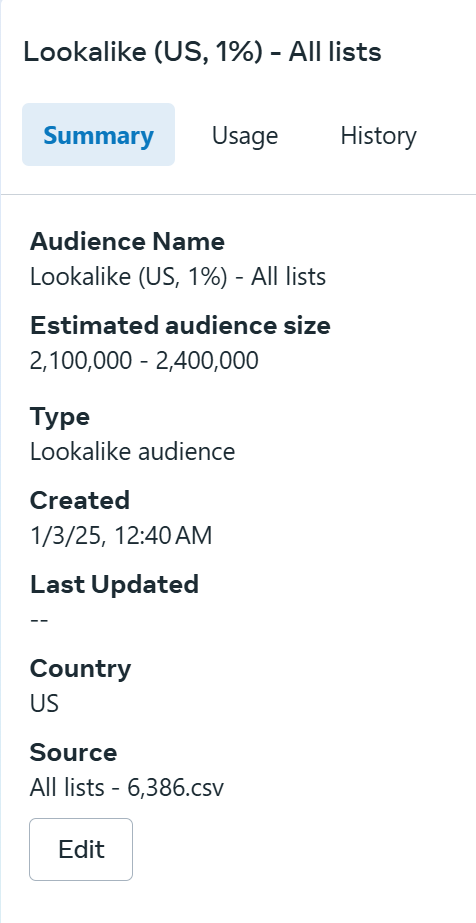476x923 pixels.
Task: Select the created date 1/3/25, 12:40 AM
Action: click(121, 536)
